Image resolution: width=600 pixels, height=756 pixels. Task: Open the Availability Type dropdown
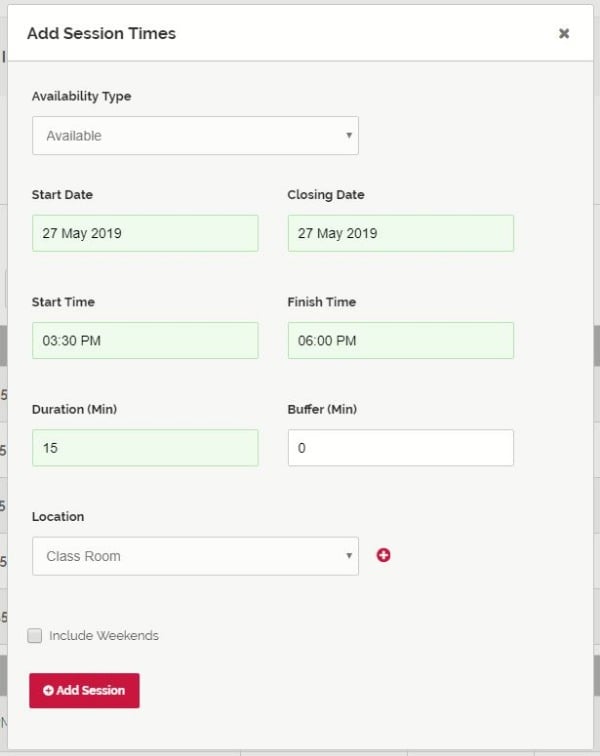pyautogui.click(x=195, y=135)
